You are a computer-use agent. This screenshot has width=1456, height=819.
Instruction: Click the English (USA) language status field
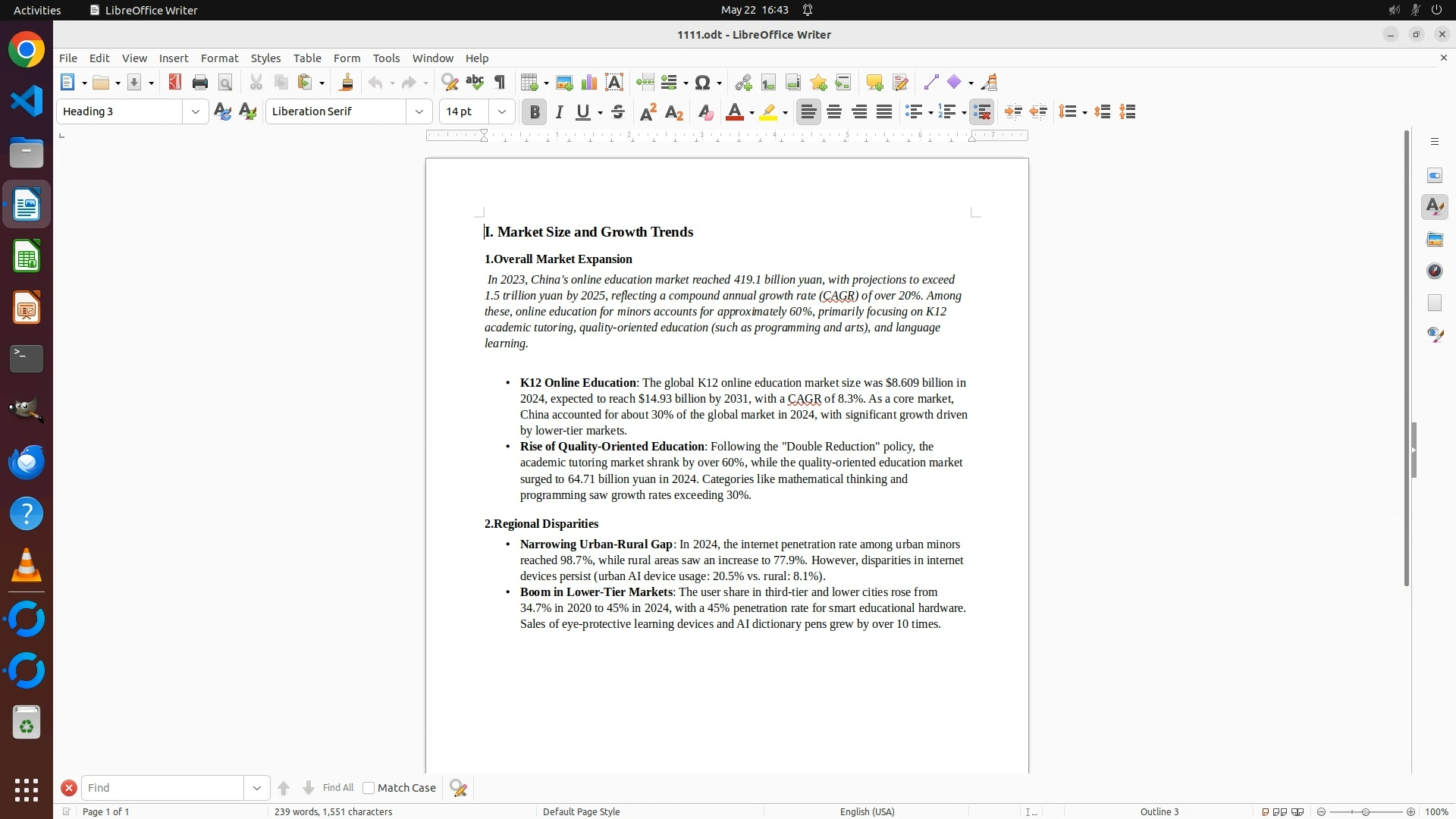(867, 811)
